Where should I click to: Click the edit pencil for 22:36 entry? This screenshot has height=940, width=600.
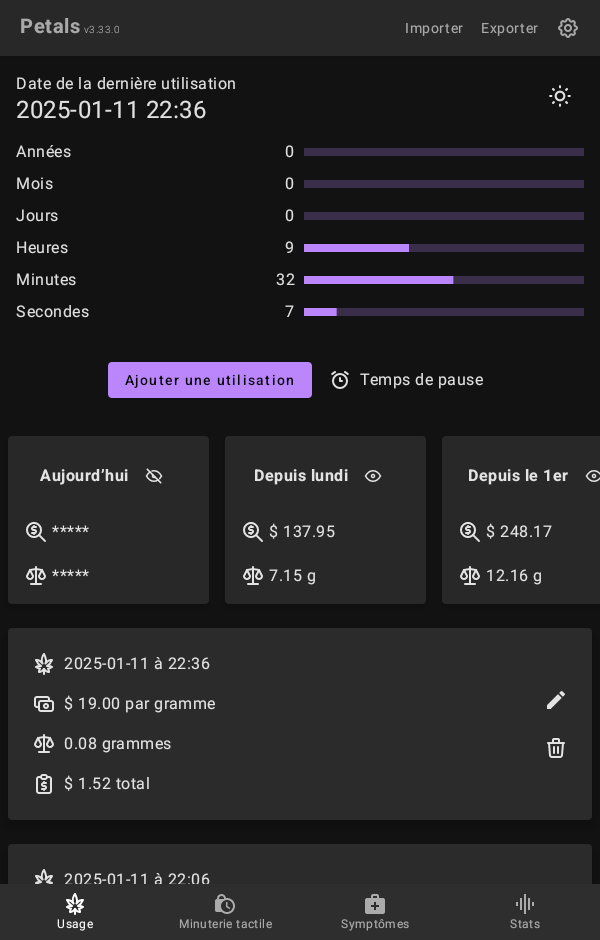(x=556, y=700)
